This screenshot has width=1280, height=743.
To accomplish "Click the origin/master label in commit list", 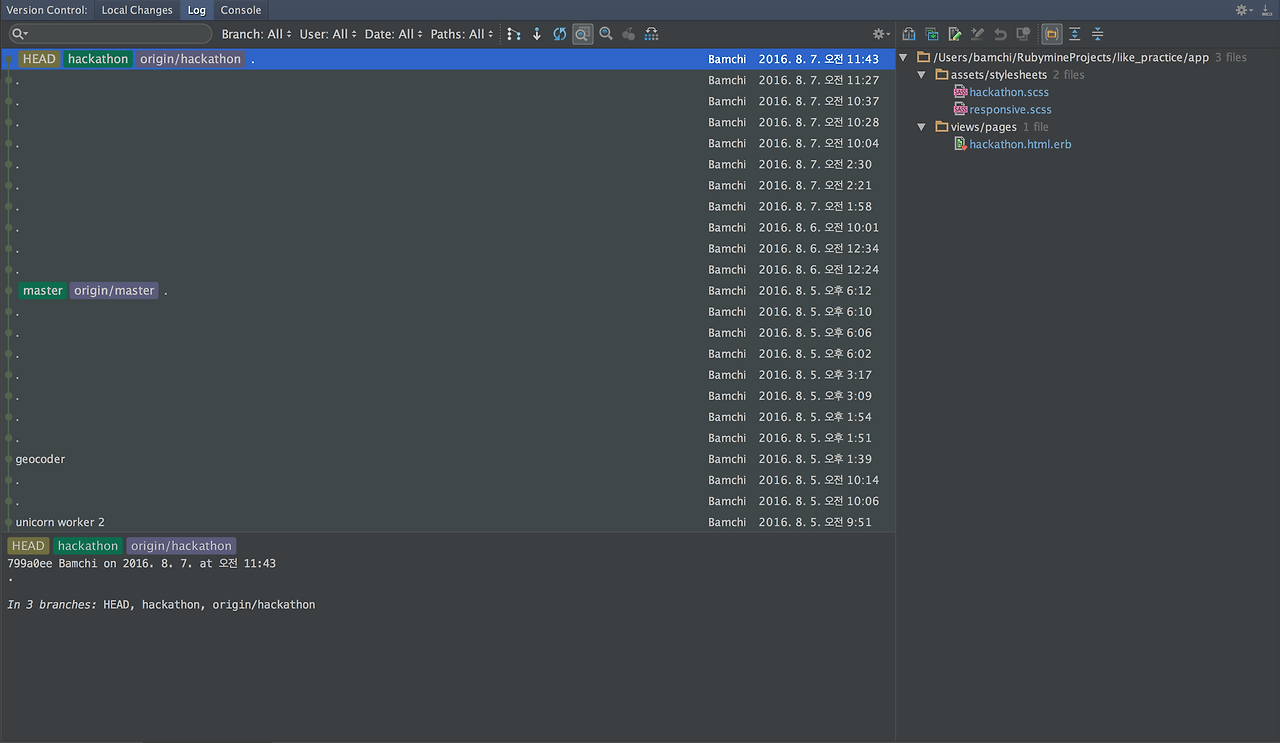I will point(114,291).
